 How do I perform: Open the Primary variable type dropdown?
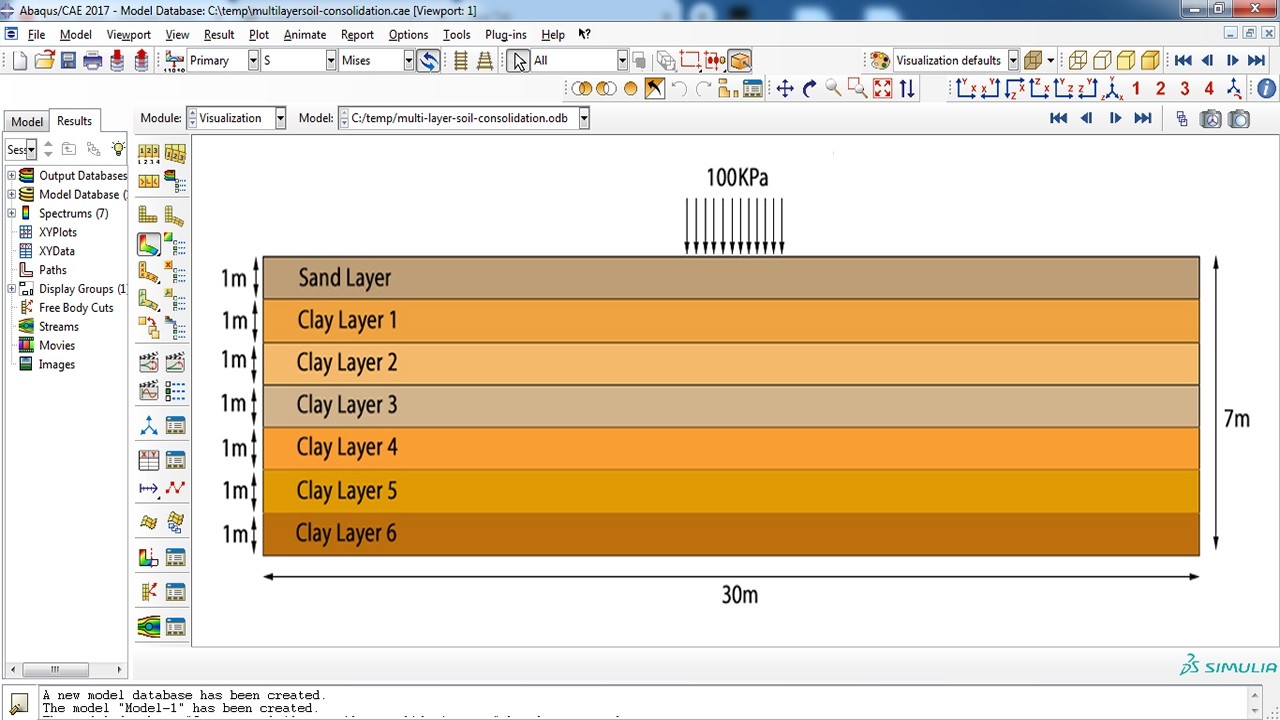pos(252,60)
